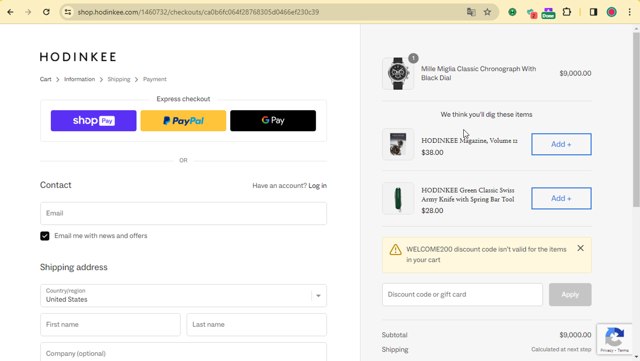Toggle the browser side panel icon
This screenshot has height=361, width=640.
click(593, 12)
